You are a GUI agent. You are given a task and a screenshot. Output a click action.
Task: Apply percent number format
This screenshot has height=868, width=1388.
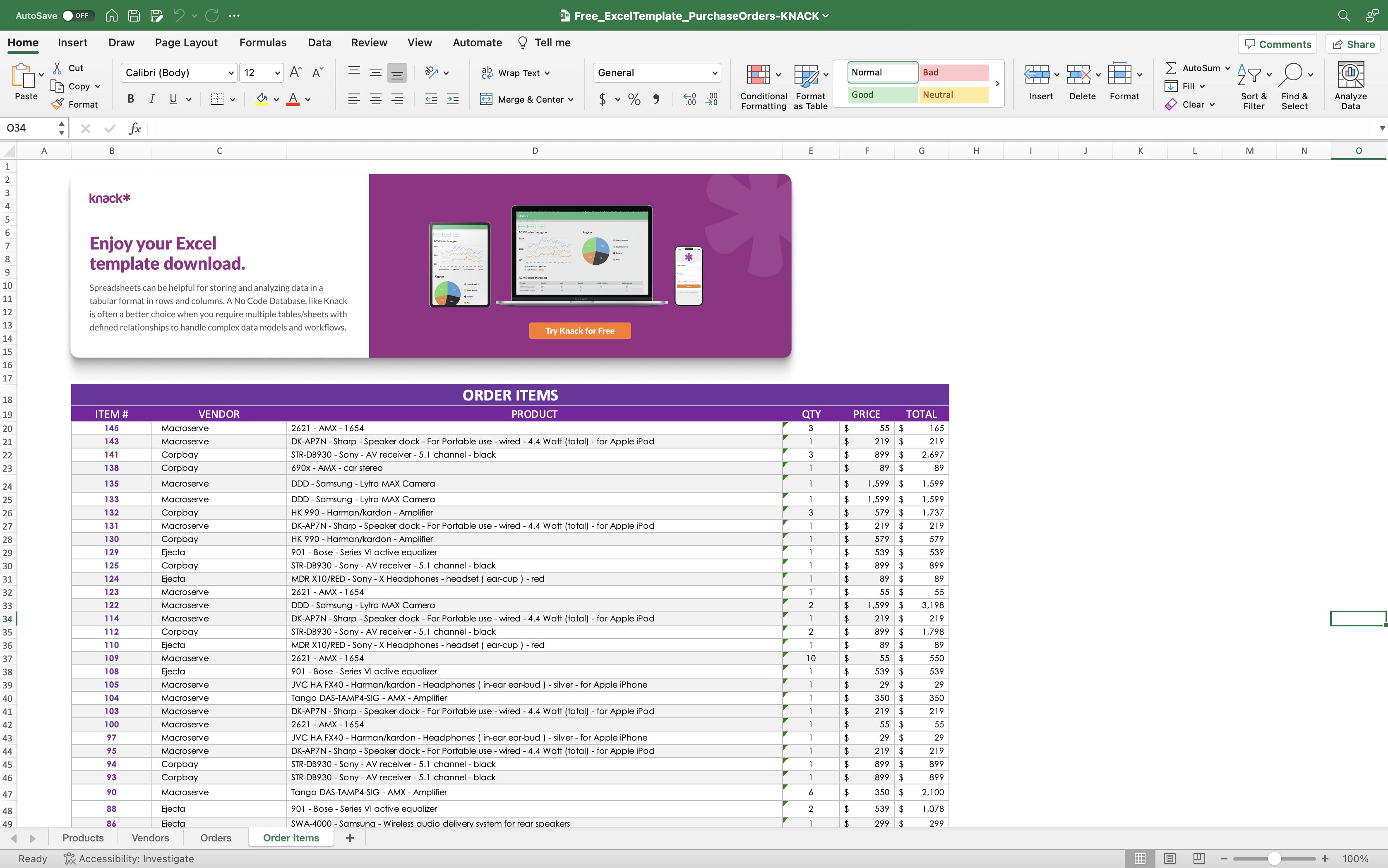tap(634, 99)
